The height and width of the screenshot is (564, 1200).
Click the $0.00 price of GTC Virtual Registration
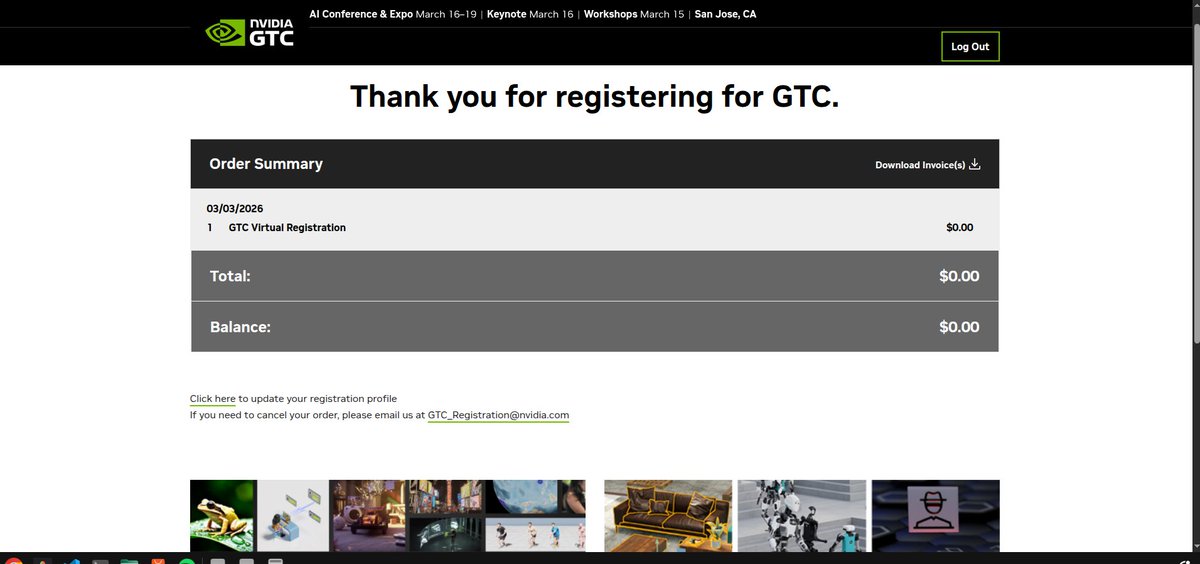tap(959, 228)
